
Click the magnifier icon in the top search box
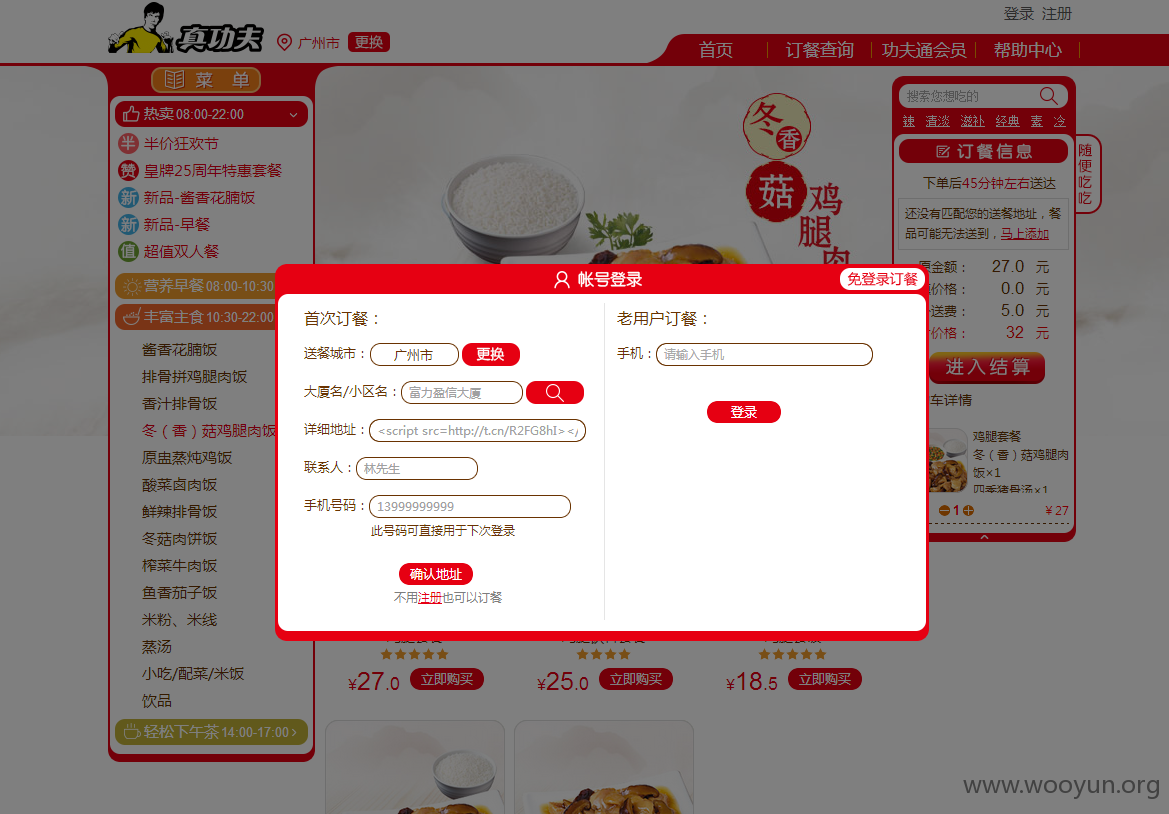(1048, 96)
